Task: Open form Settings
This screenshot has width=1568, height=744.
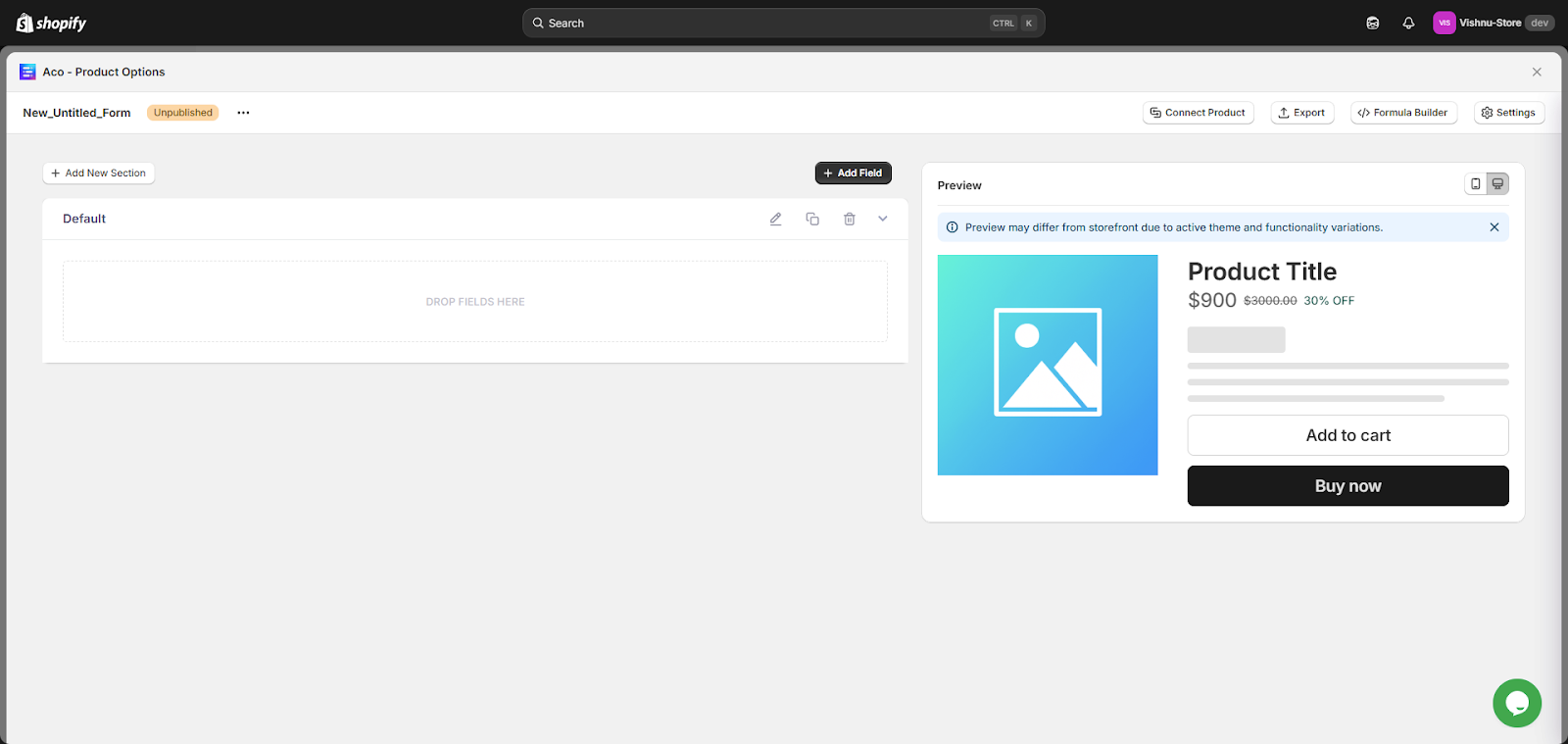Action: point(1508,113)
